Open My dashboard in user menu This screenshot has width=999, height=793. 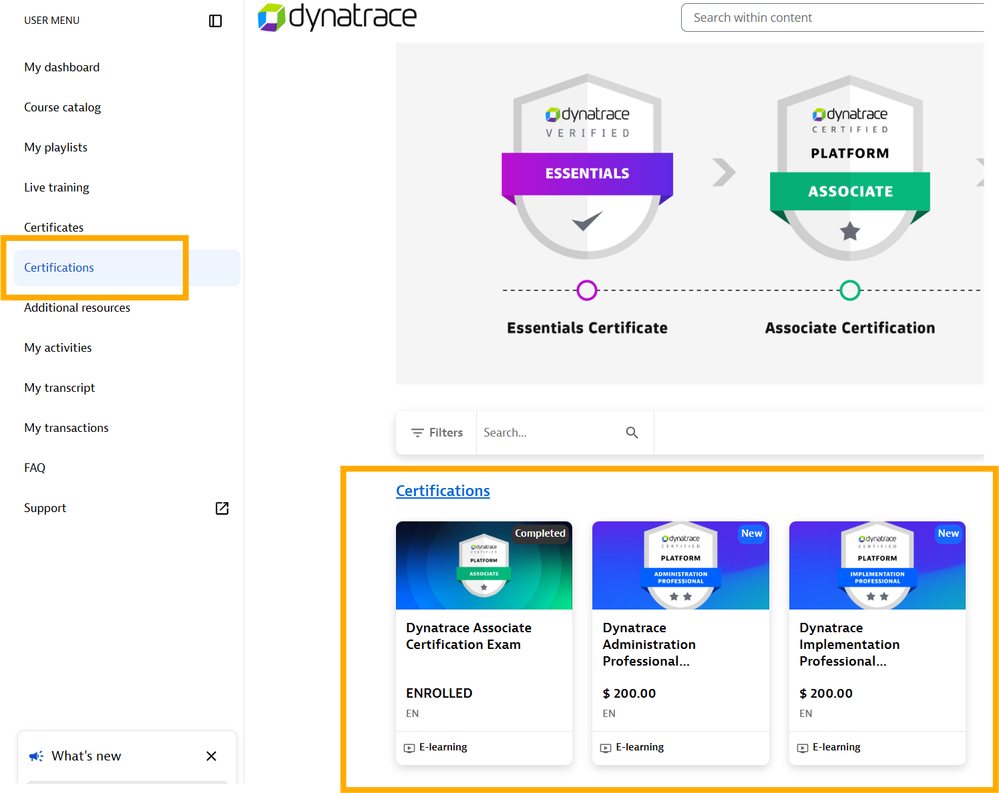tap(62, 68)
